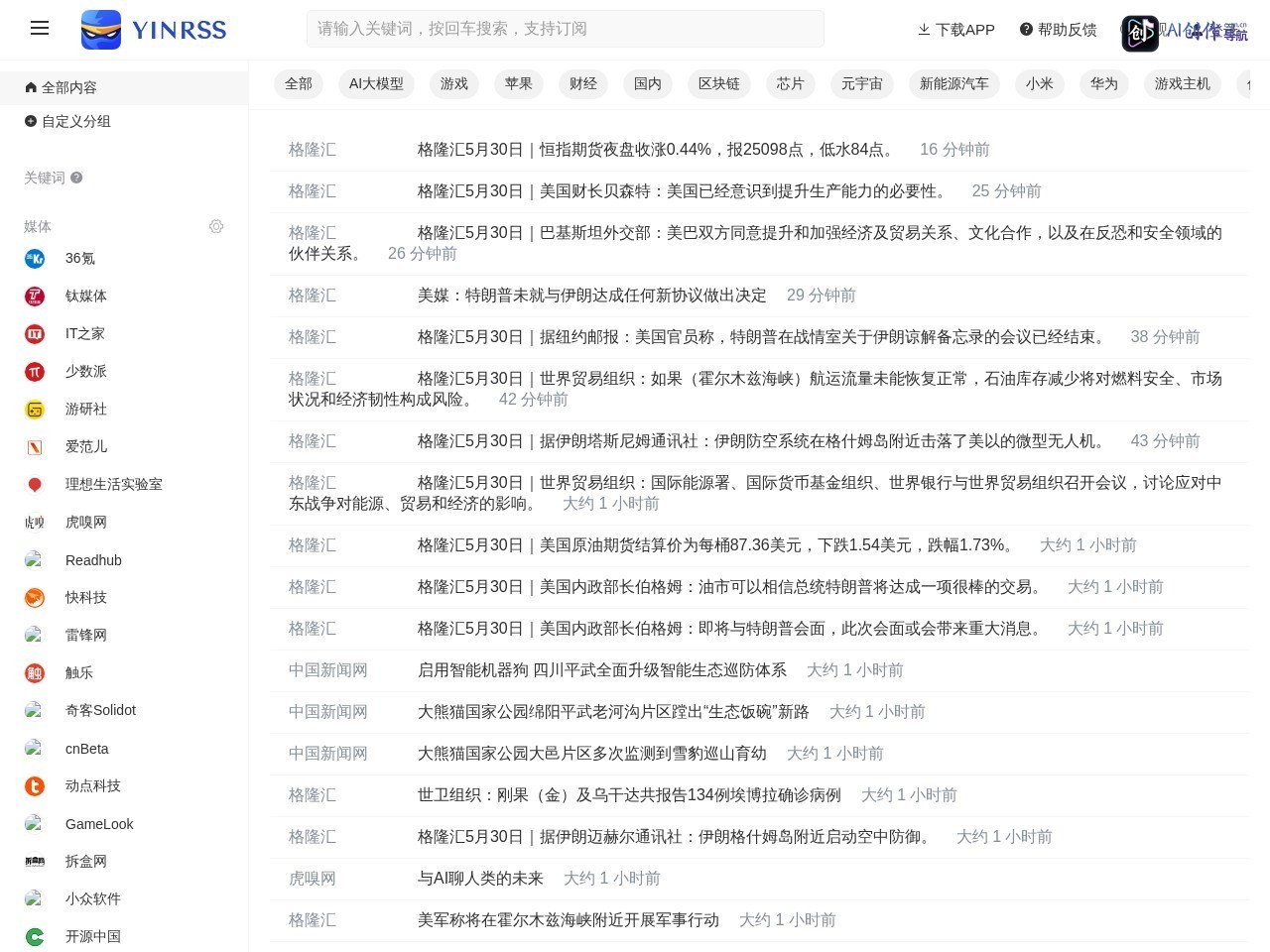Click the 动点科技 source icon
Viewport: 1270px width, 952px height.
pos(35,786)
